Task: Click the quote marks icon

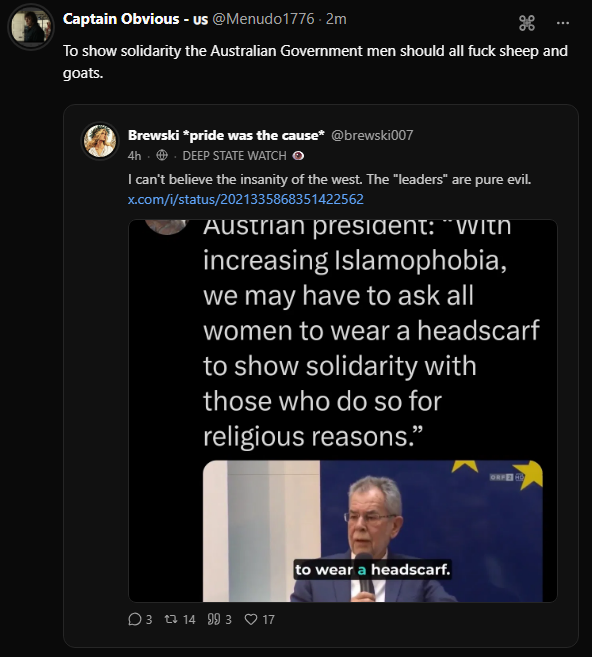Action: (x=214, y=619)
